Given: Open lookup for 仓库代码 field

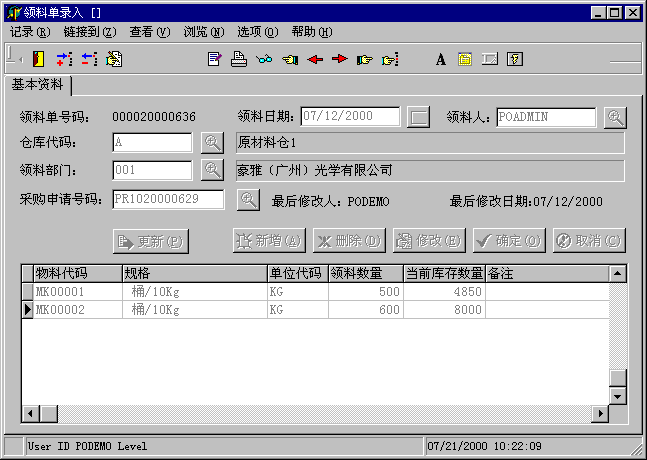Looking at the screenshot, I should pyautogui.click(x=212, y=143).
